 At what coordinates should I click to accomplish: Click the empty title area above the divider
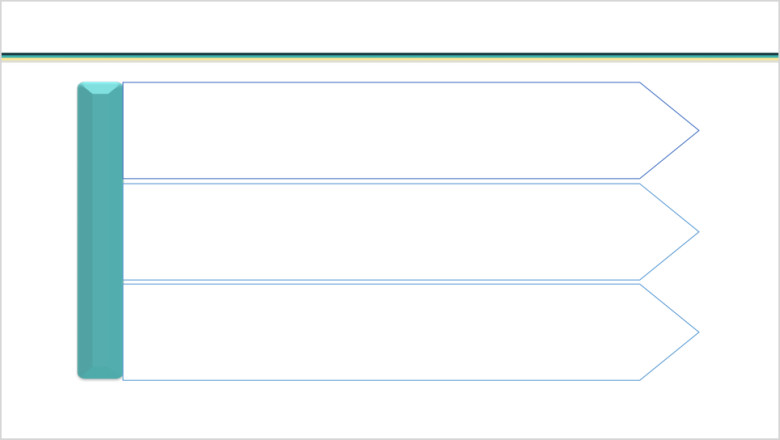click(x=390, y=27)
